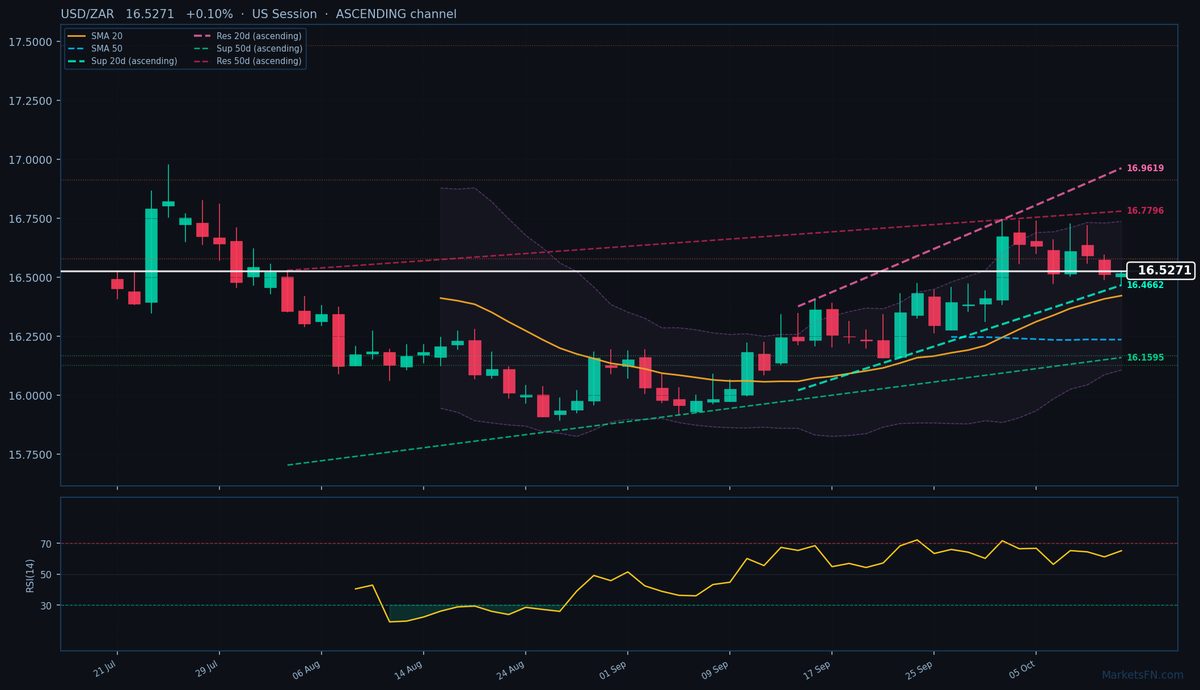Image resolution: width=1200 pixels, height=690 pixels.
Task: Click the 17.2500 y-axis label
Action: click(30, 101)
